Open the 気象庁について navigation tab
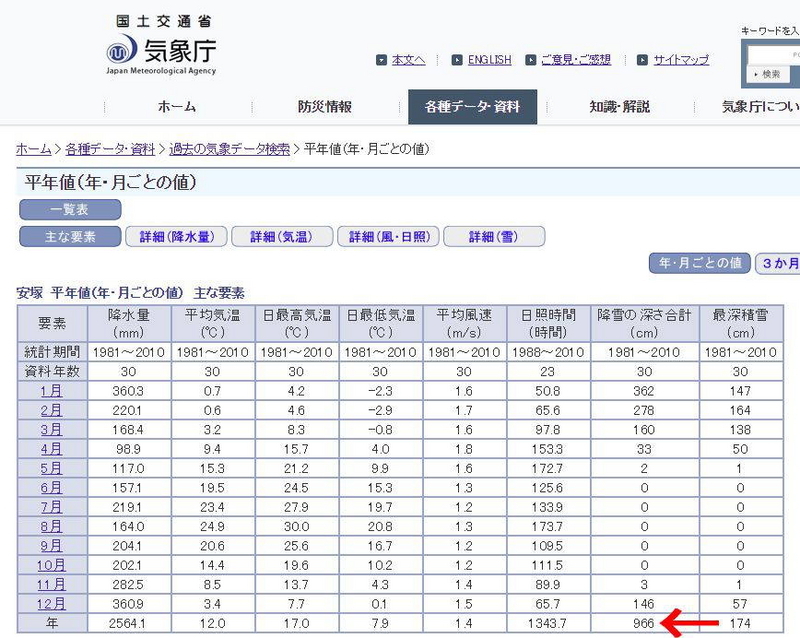This screenshot has width=800, height=638. [x=760, y=107]
